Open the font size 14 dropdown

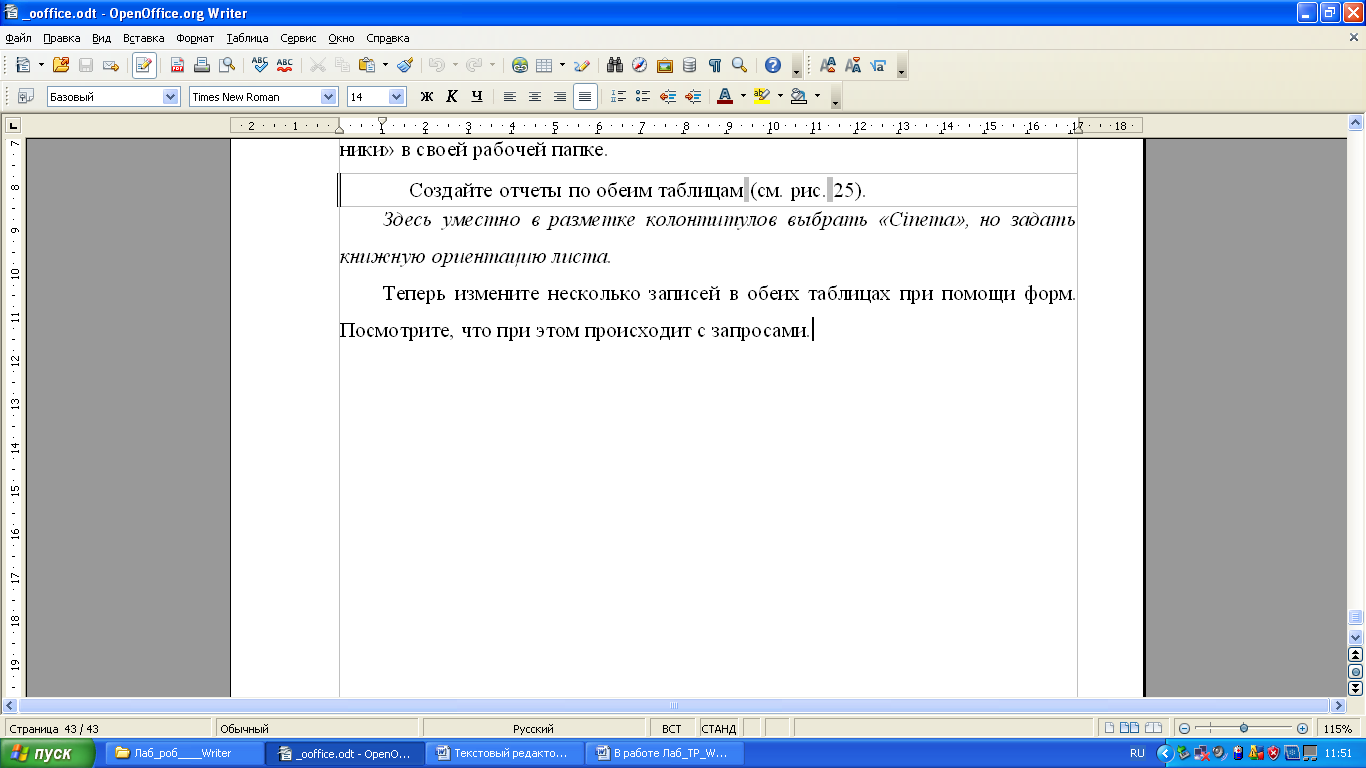click(396, 97)
